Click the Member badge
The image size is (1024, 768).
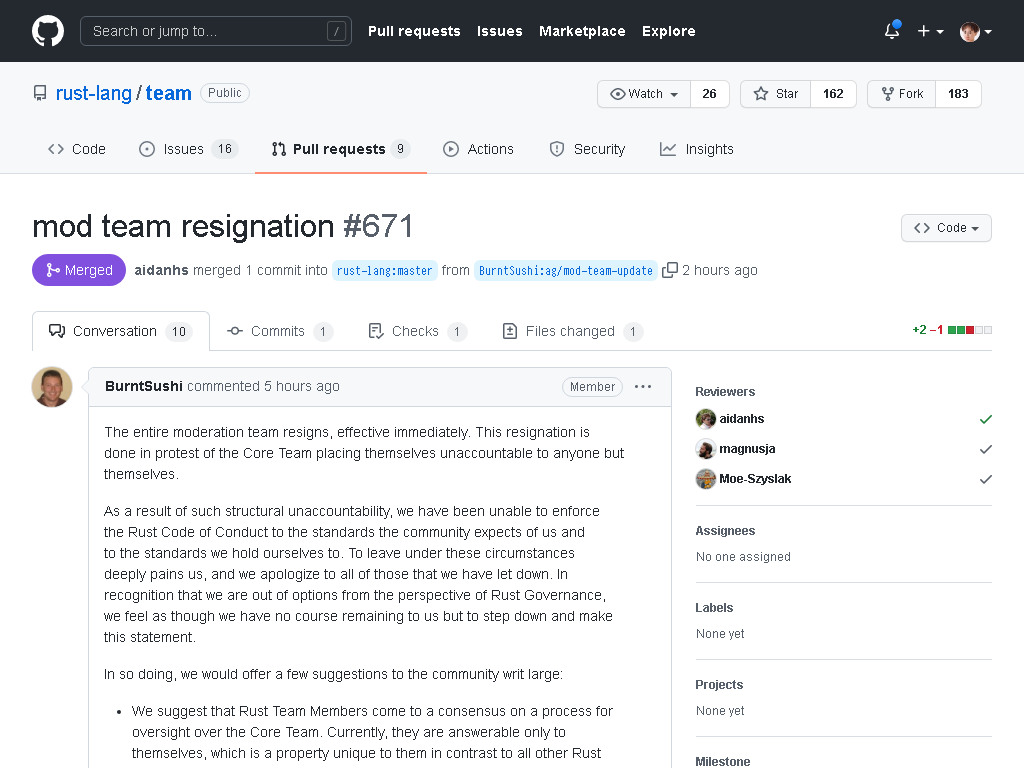point(592,387)
